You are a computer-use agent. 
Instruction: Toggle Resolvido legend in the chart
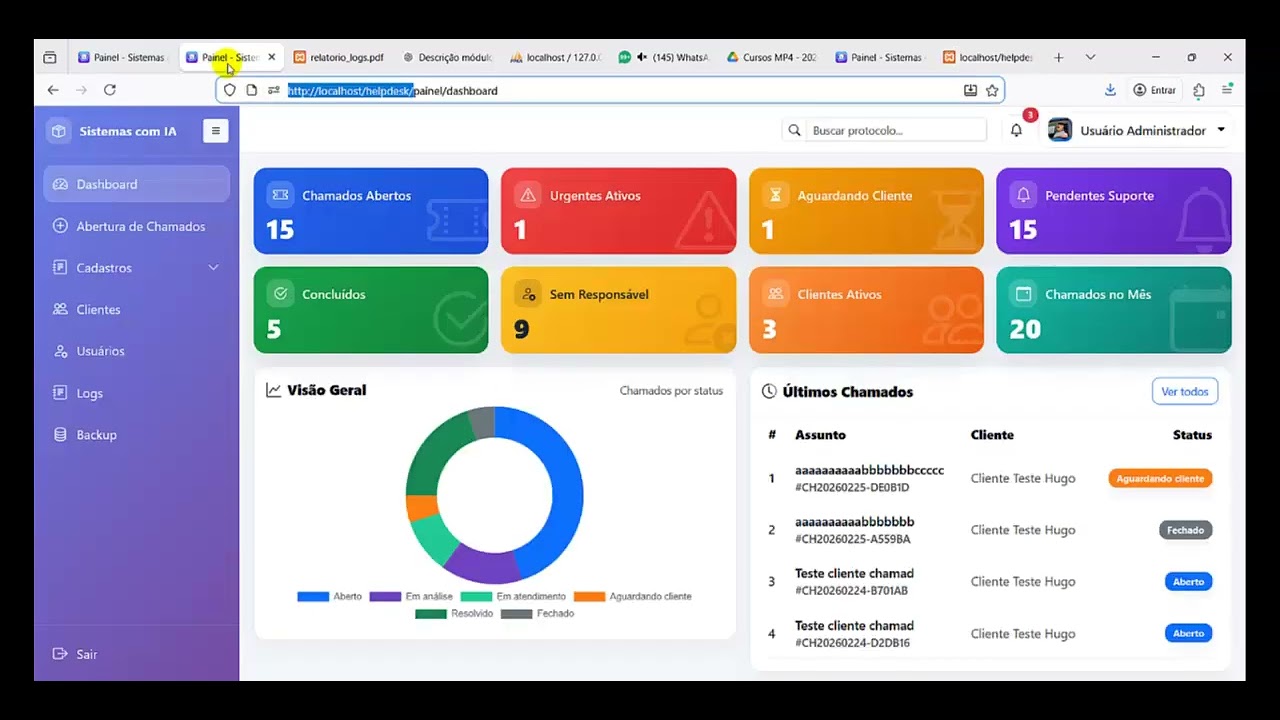pyautogui.click(x=455, y=613)
